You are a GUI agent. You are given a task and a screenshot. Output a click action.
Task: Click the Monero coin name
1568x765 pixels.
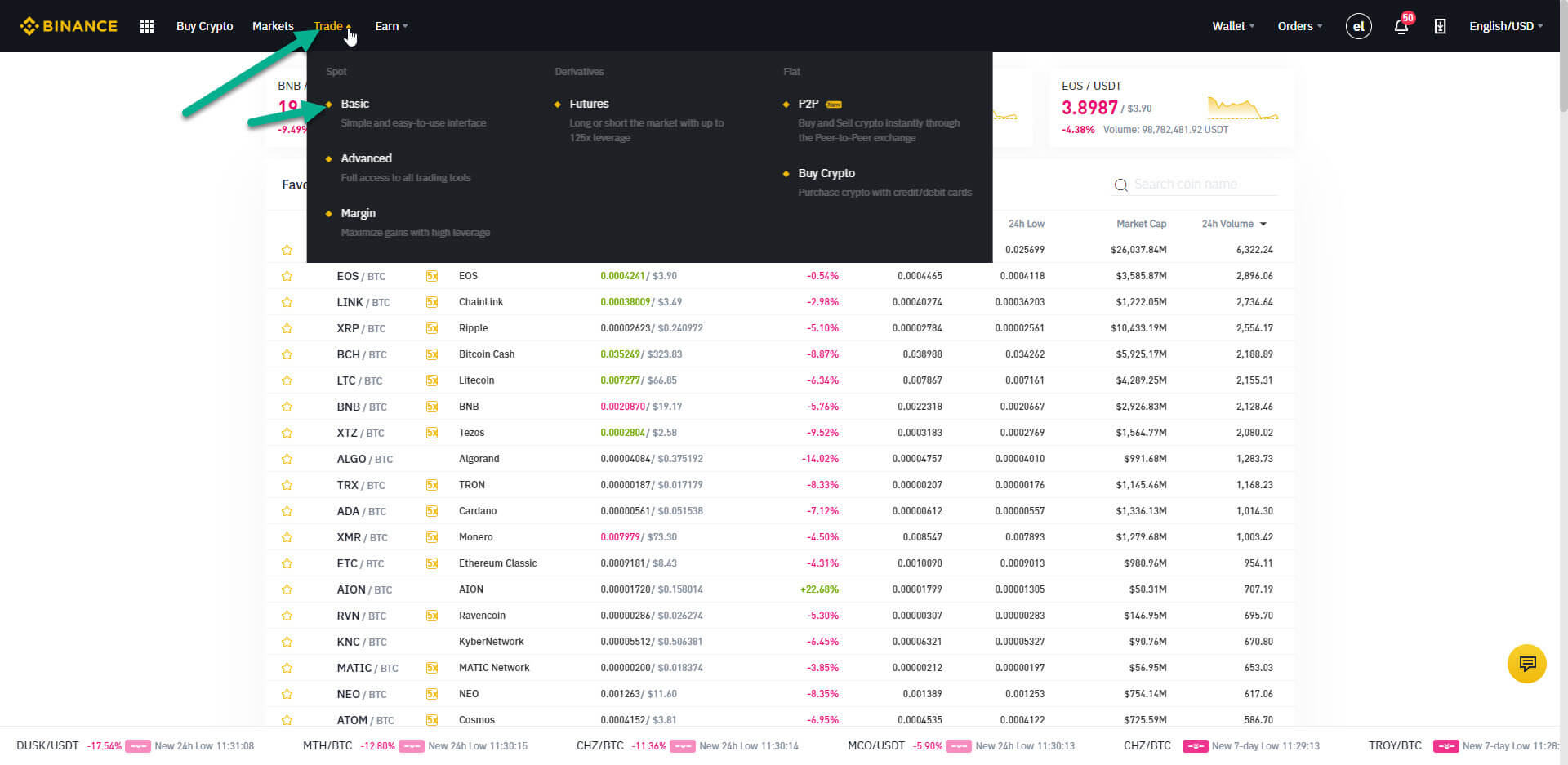[x=475, y=537]
